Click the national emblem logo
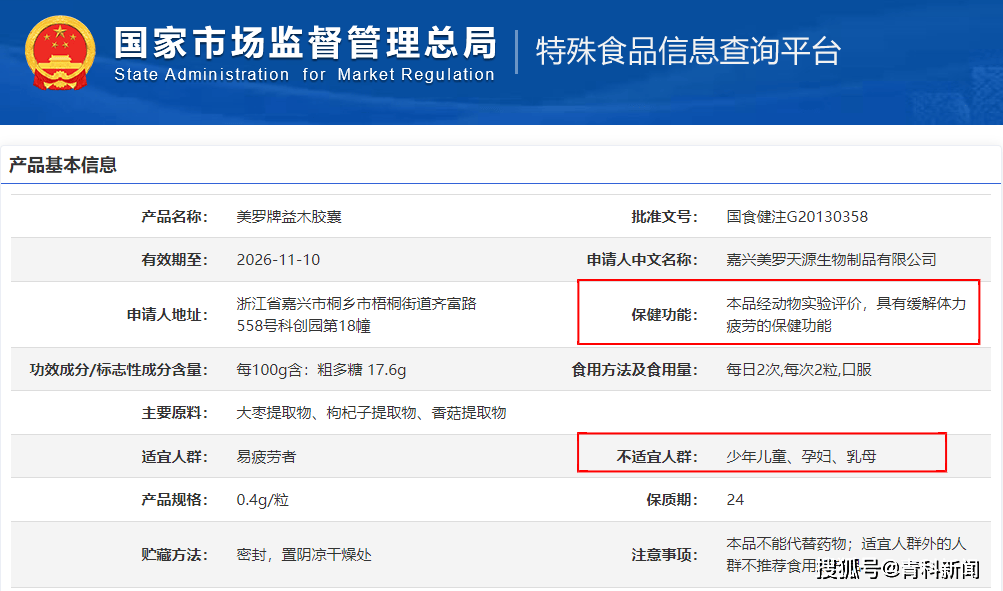 60,52
